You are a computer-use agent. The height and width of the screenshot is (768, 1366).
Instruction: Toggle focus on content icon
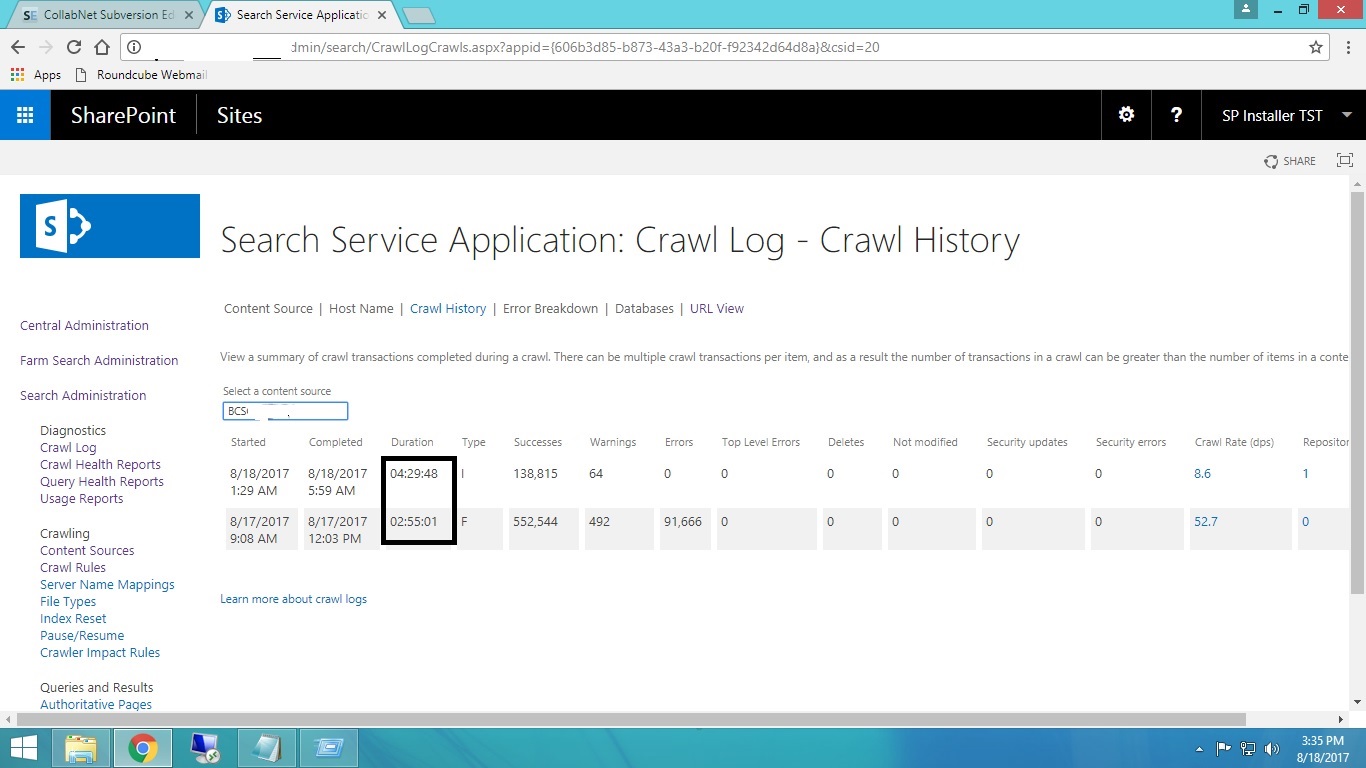click(1345, 161)
